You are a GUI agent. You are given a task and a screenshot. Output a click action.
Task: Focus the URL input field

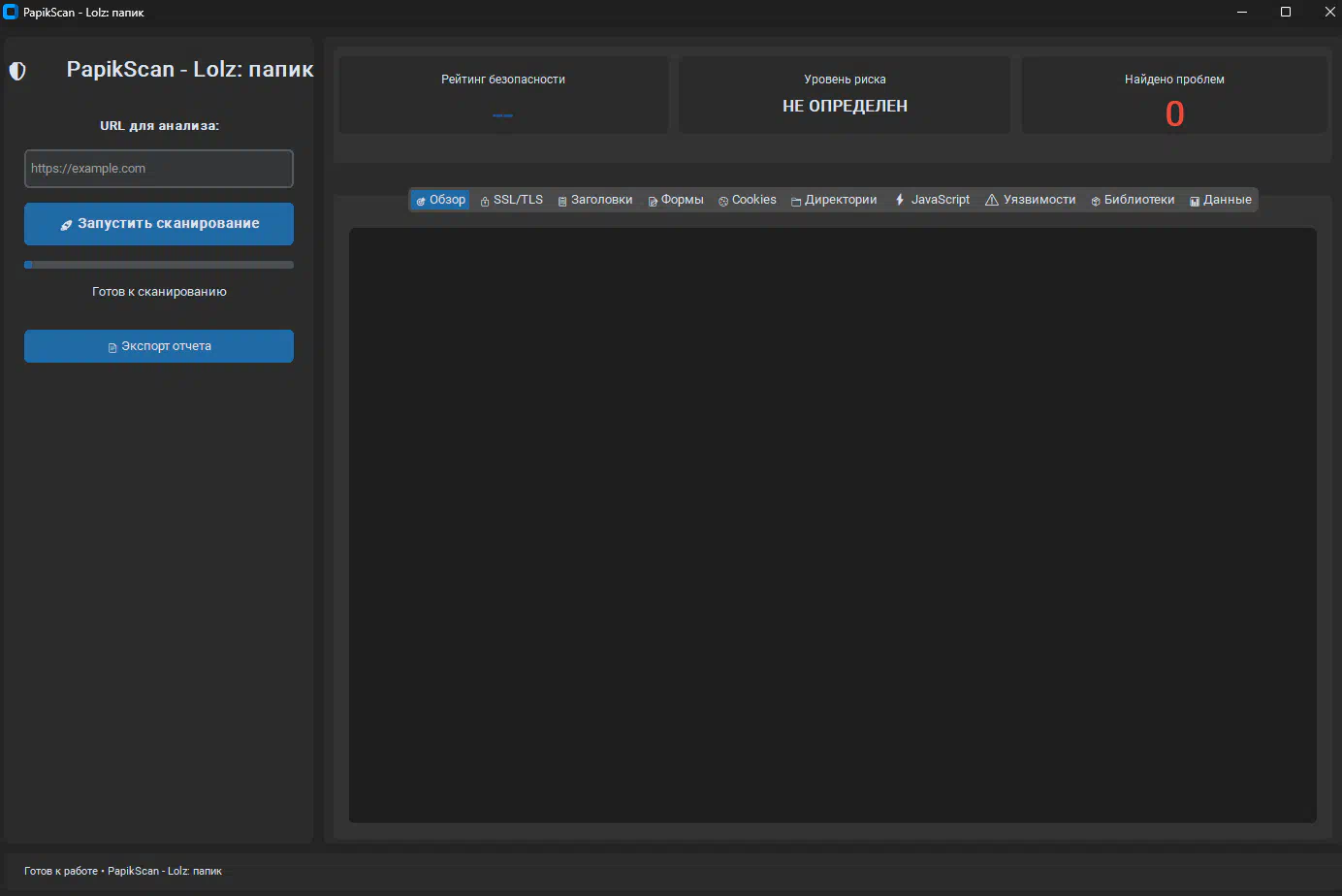pos(159,169)
